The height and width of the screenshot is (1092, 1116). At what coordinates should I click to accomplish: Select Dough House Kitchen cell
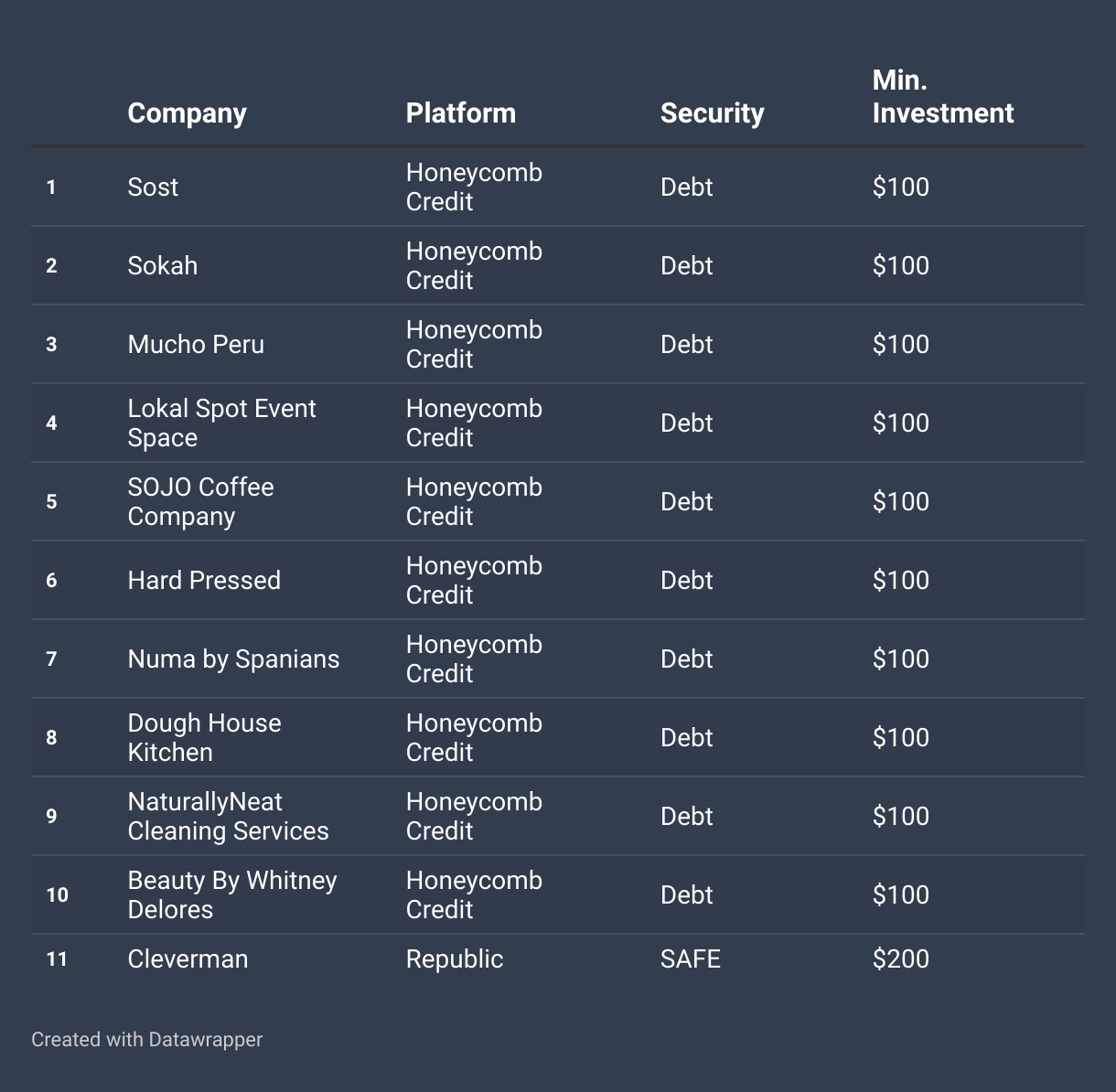point(204,737)
